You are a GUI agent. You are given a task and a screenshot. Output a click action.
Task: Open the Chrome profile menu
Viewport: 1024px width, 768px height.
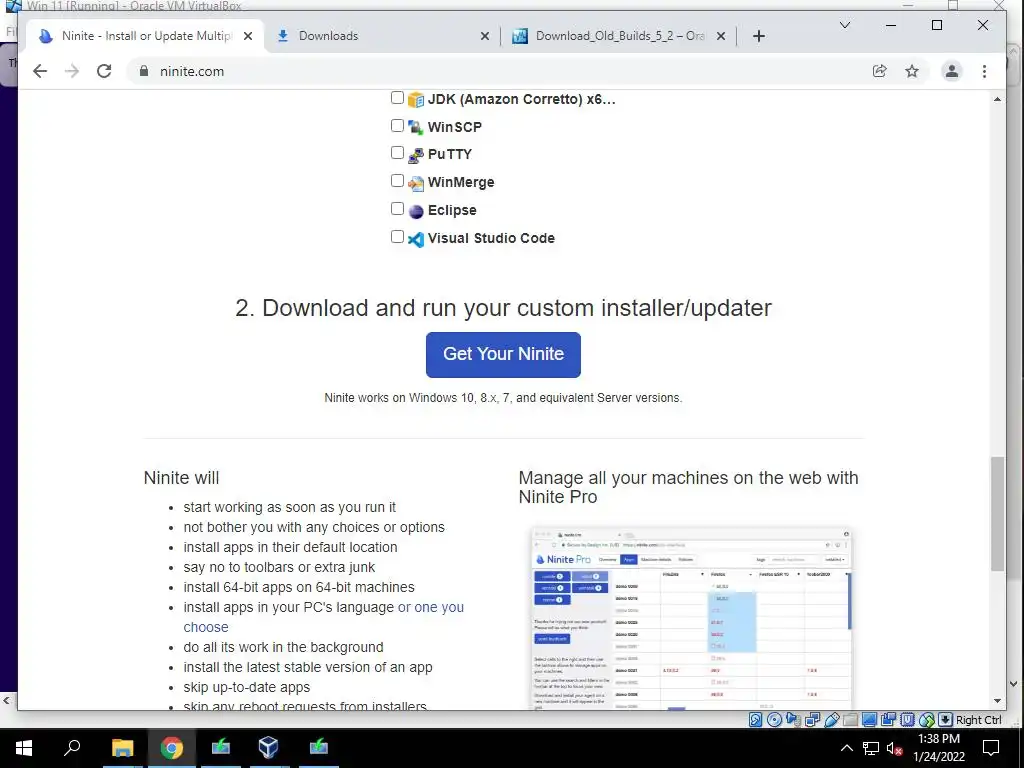pyautogui.click(x=952, y=71)
